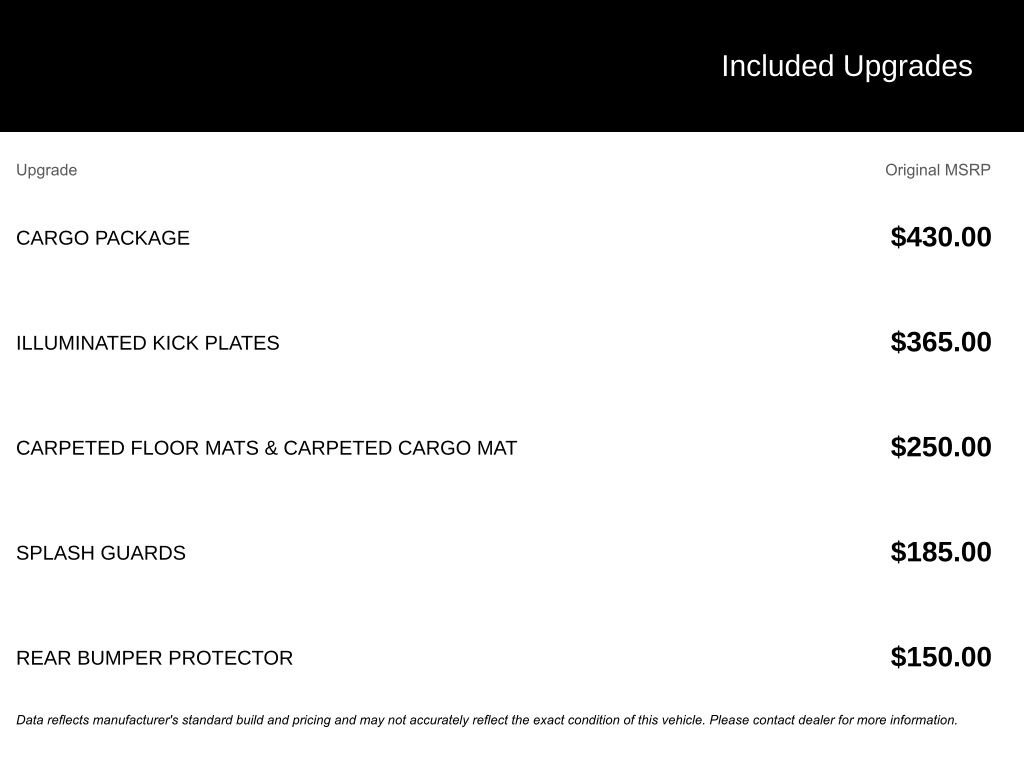
Task: Select the $150.00 MSRP value
Action: [x=941, y=657]
